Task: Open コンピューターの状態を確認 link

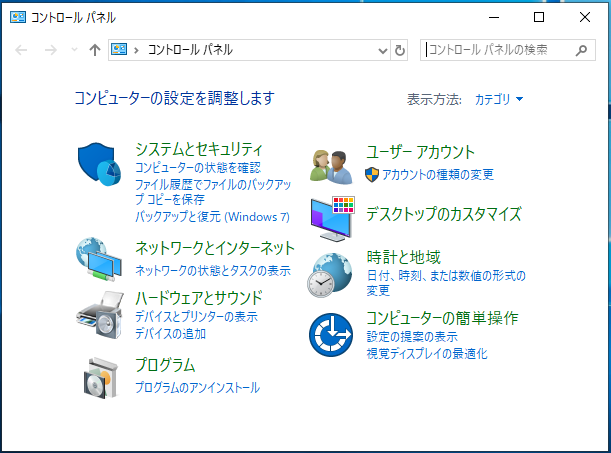Action: [x=198, y=168]
